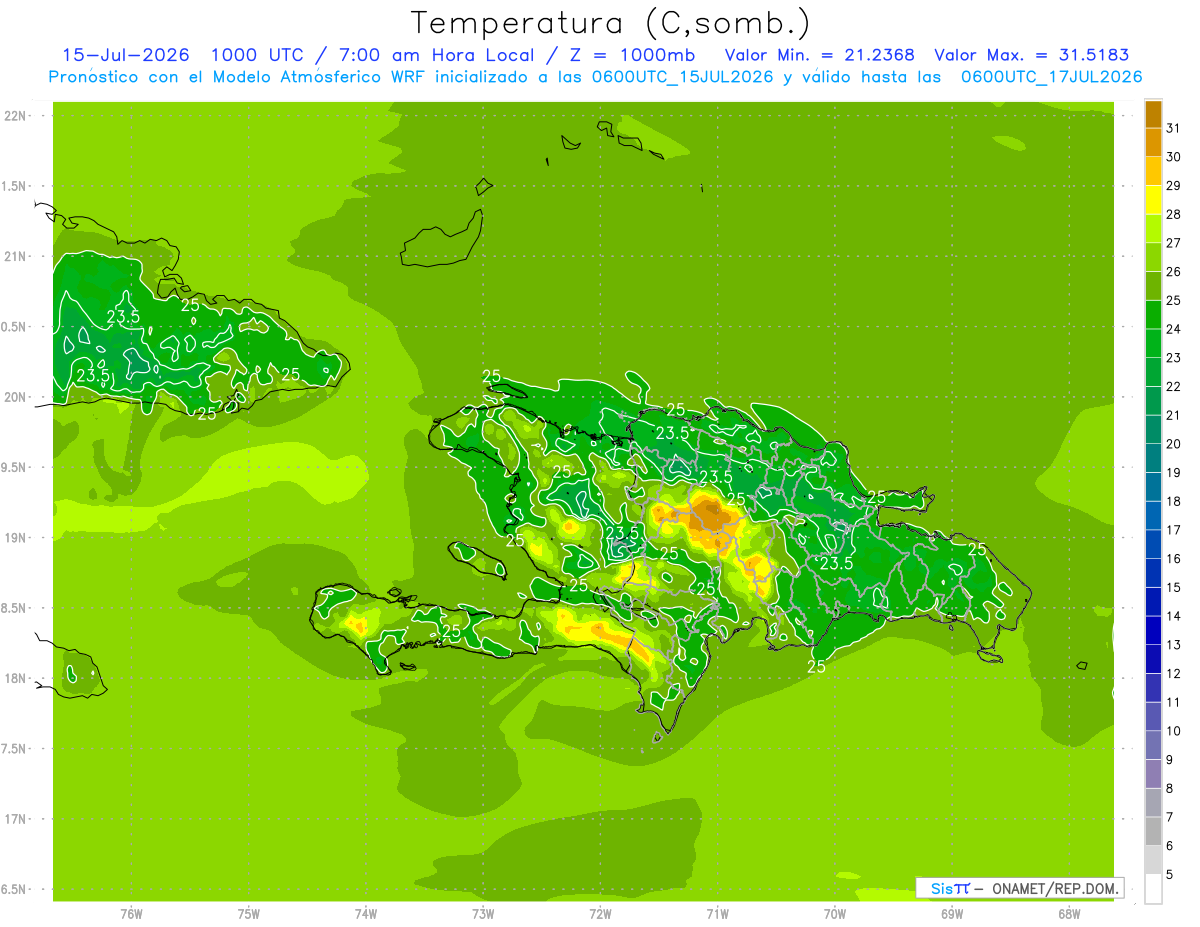
Task: Pick the light gray swatch between 5 and 6
Action: tap(1153, 860)
